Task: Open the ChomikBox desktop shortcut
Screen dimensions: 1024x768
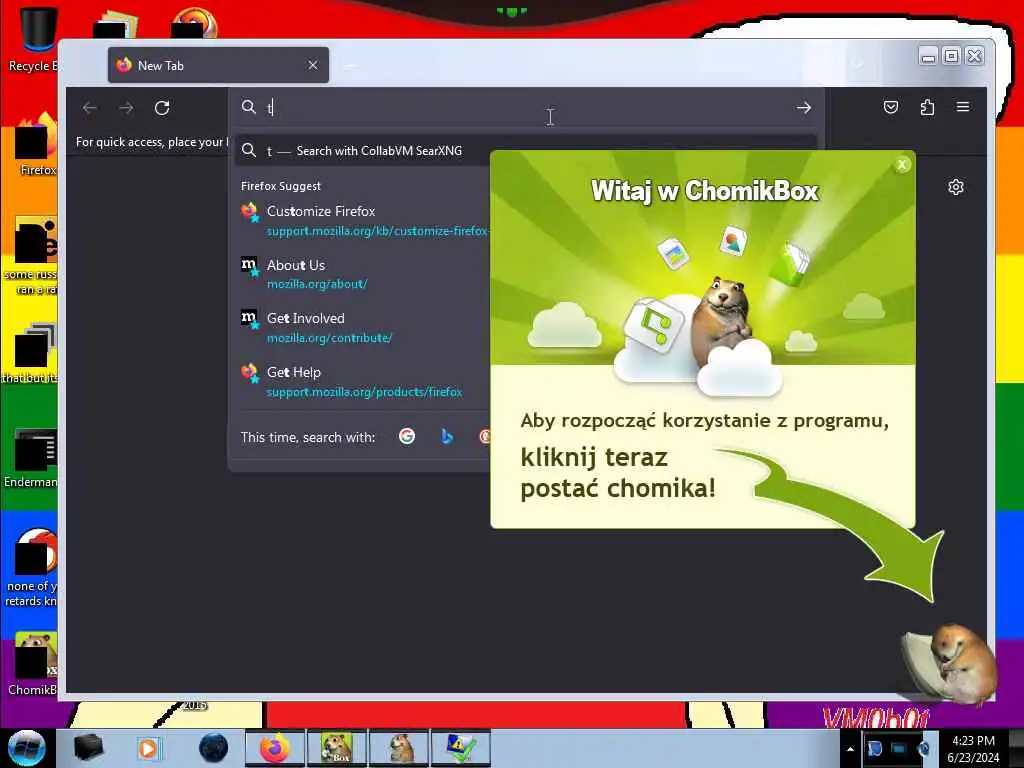Action: 33,663
